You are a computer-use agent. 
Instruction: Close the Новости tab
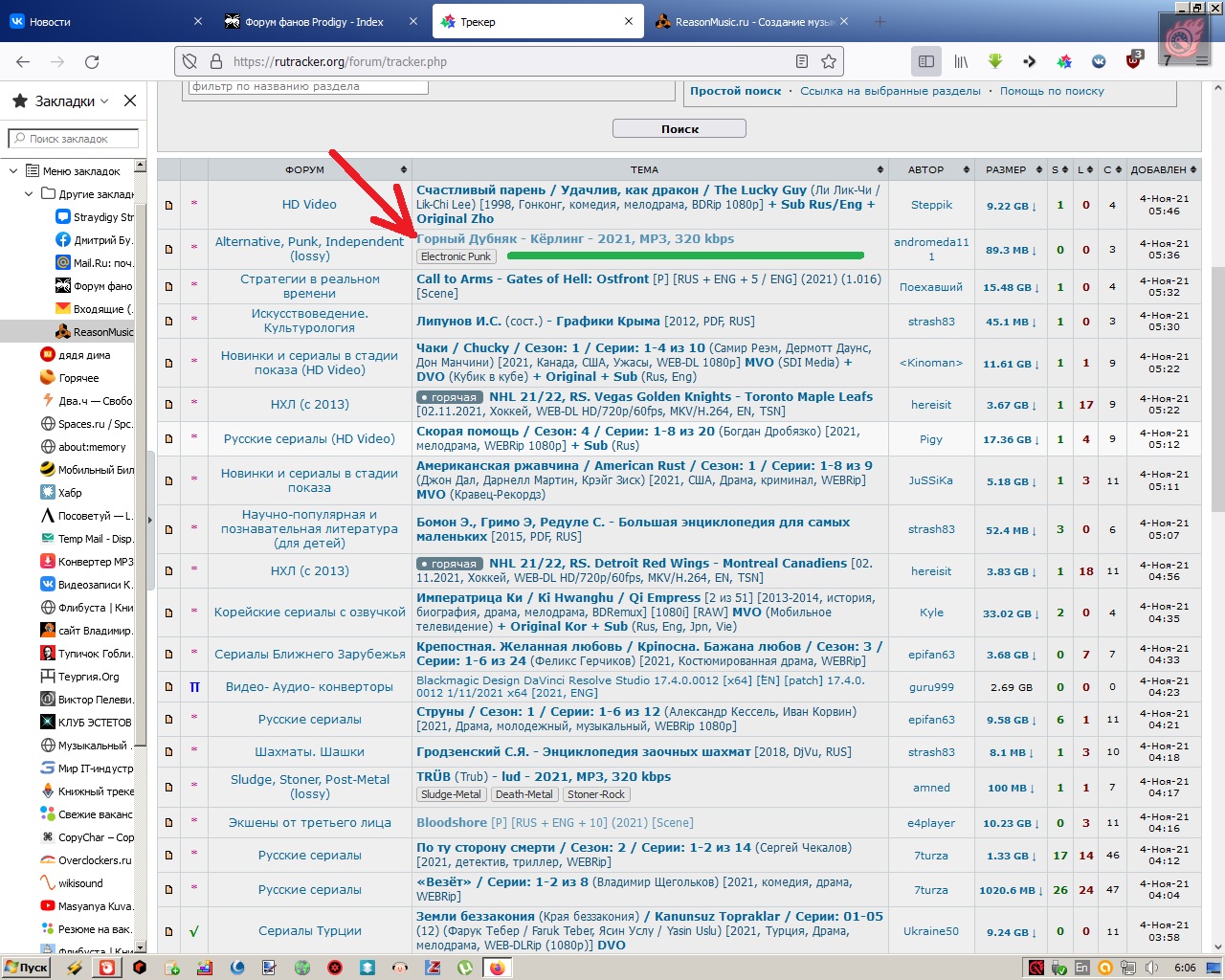pyautogui.click(x=198, y=21)
